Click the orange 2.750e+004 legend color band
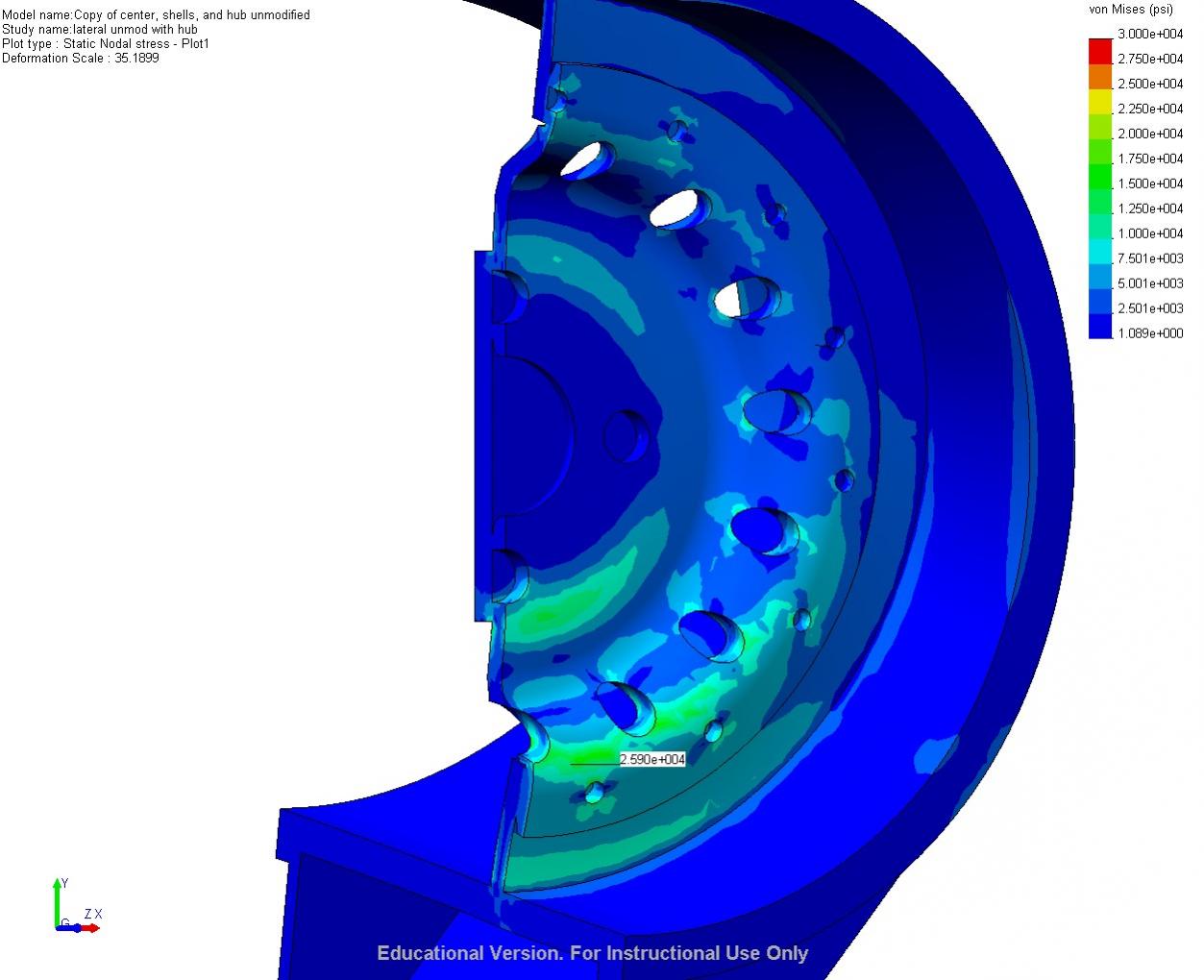1204x980 pixels. [x=1099, y=77]
